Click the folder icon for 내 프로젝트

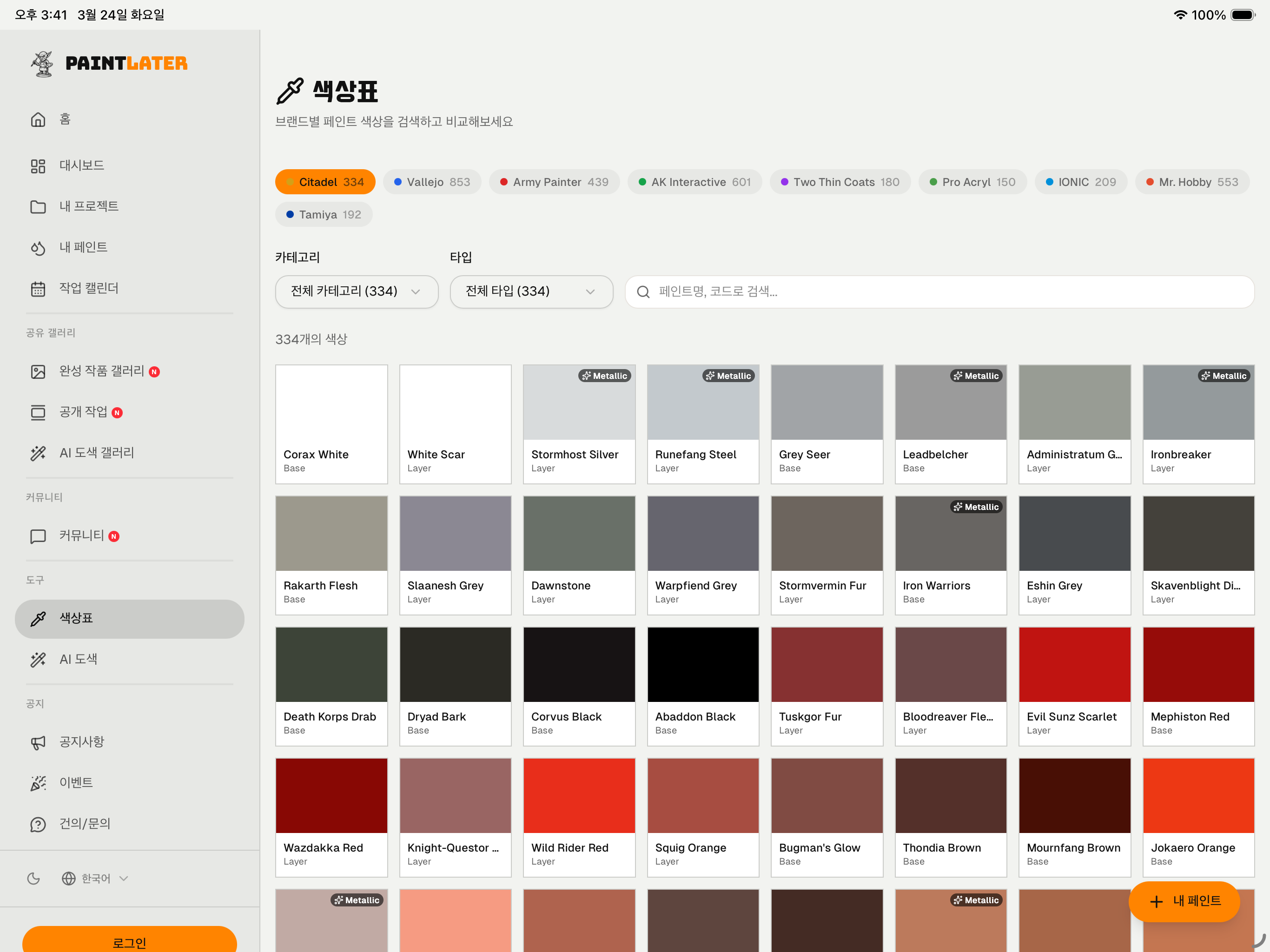pyautogui.click(x=38, y=207)
